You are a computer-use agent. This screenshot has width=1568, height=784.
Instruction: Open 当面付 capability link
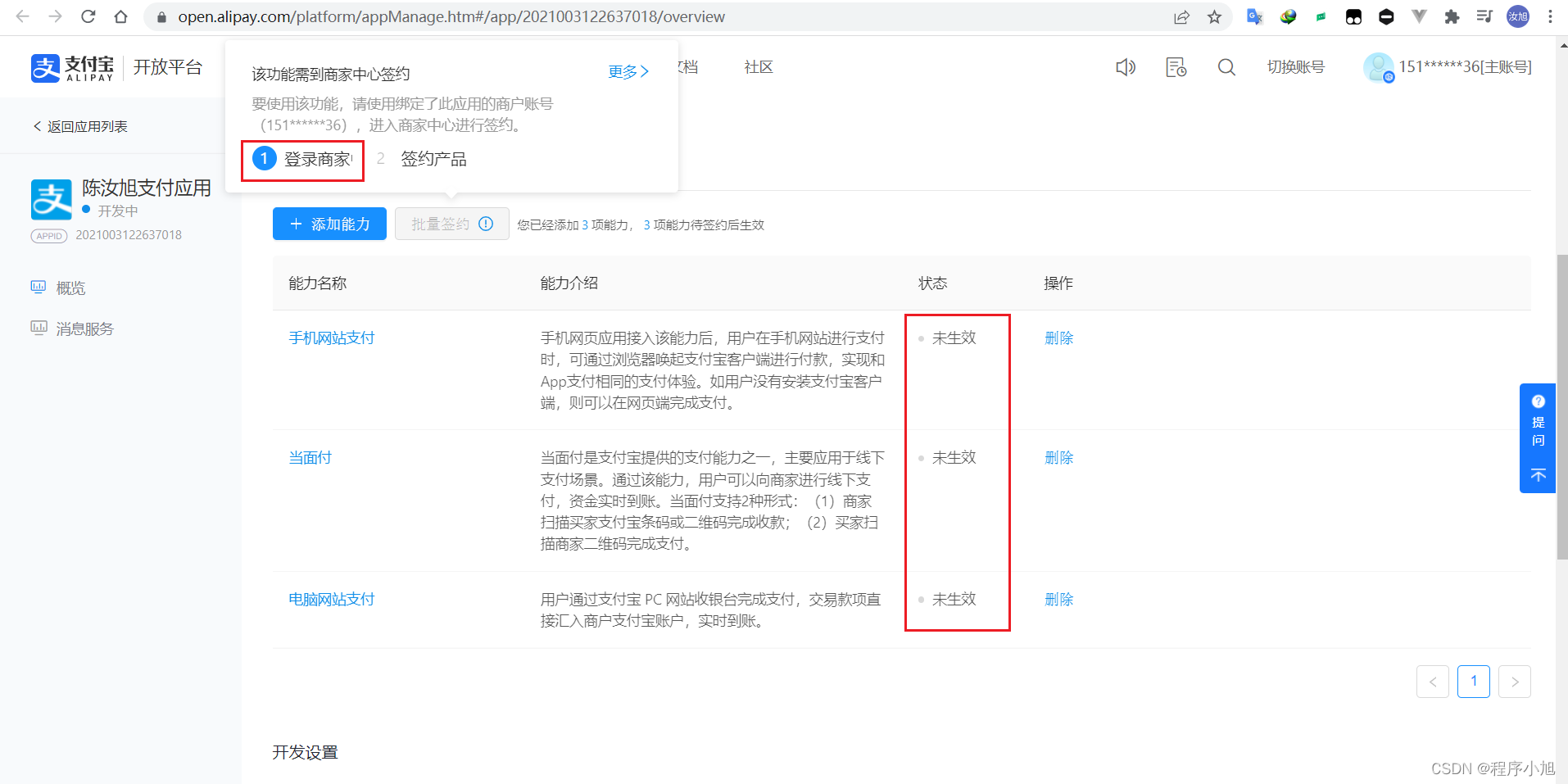(x=310, y=457)
